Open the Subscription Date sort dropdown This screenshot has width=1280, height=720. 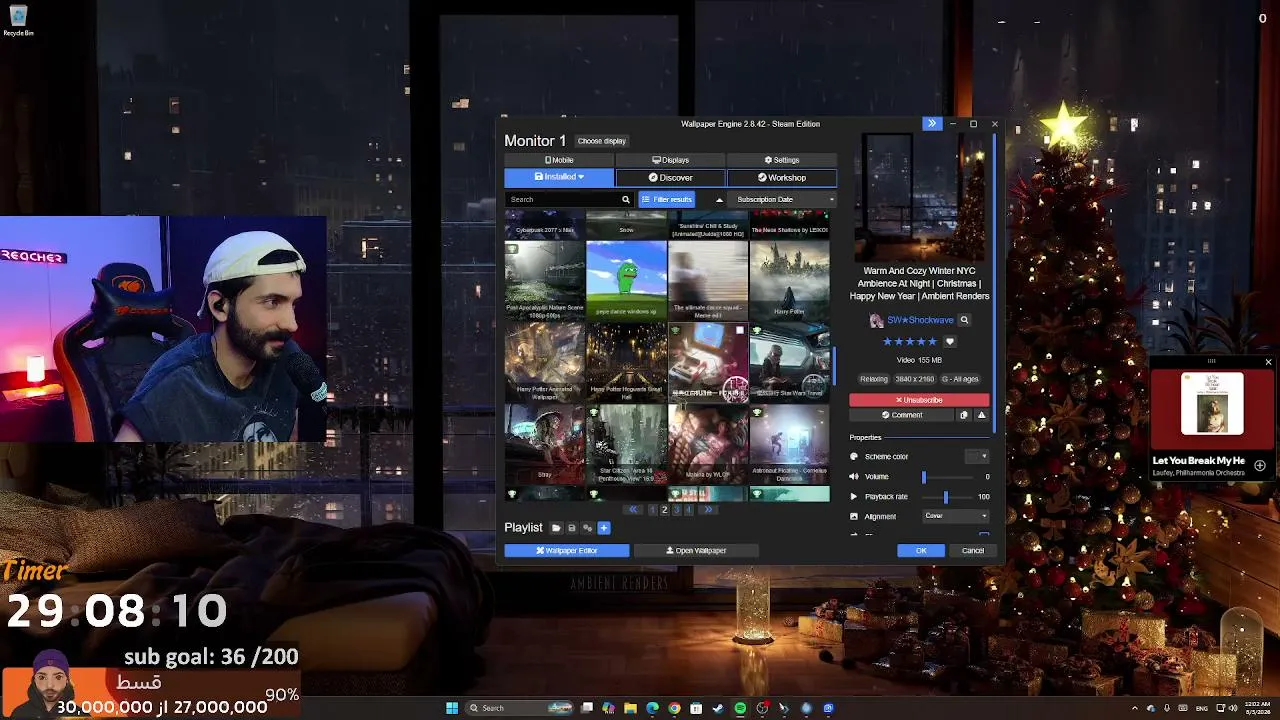click(784, 199)
